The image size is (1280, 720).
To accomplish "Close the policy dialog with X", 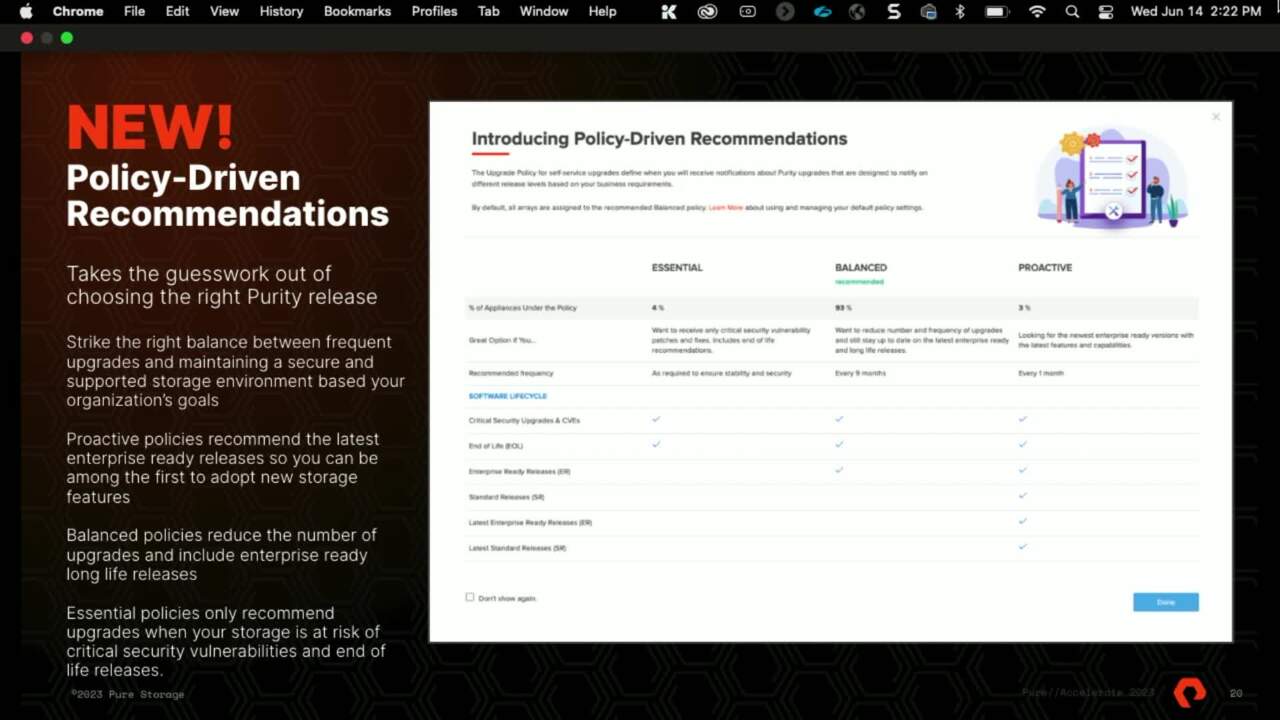I will pos(1216,117).
